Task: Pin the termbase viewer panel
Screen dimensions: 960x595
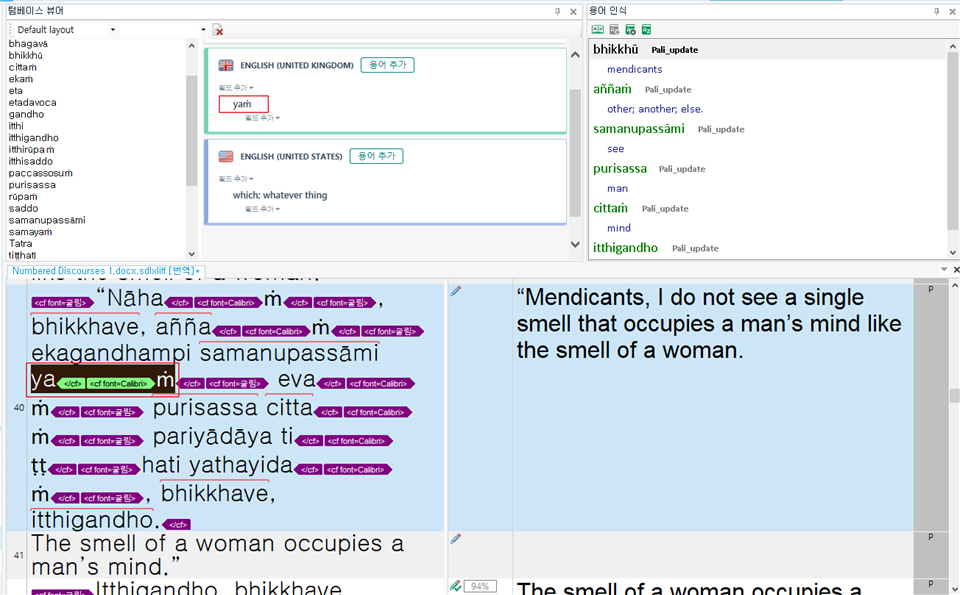Action: [x=557, y=11]
